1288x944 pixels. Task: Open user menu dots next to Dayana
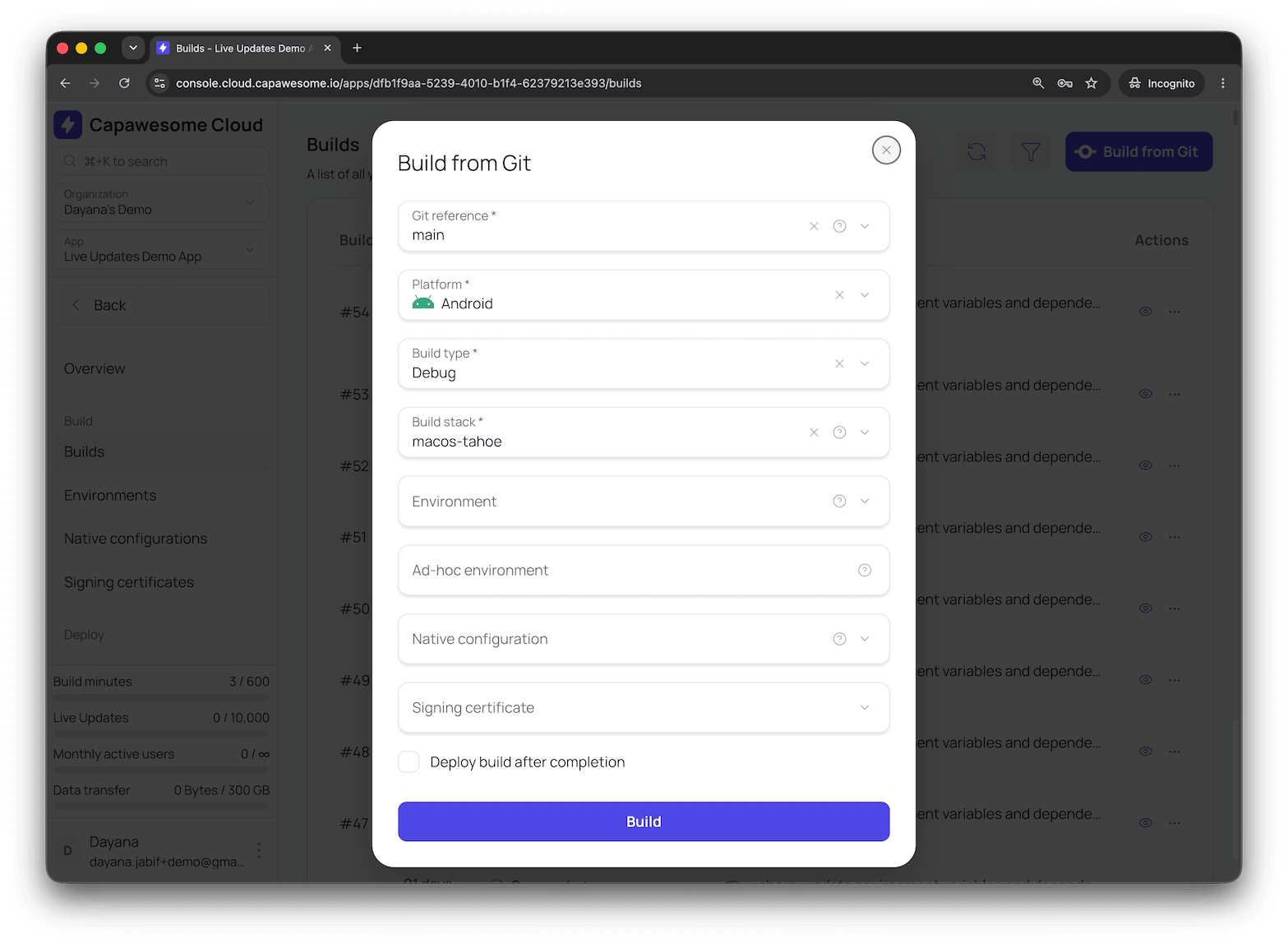tap(259, 850)
